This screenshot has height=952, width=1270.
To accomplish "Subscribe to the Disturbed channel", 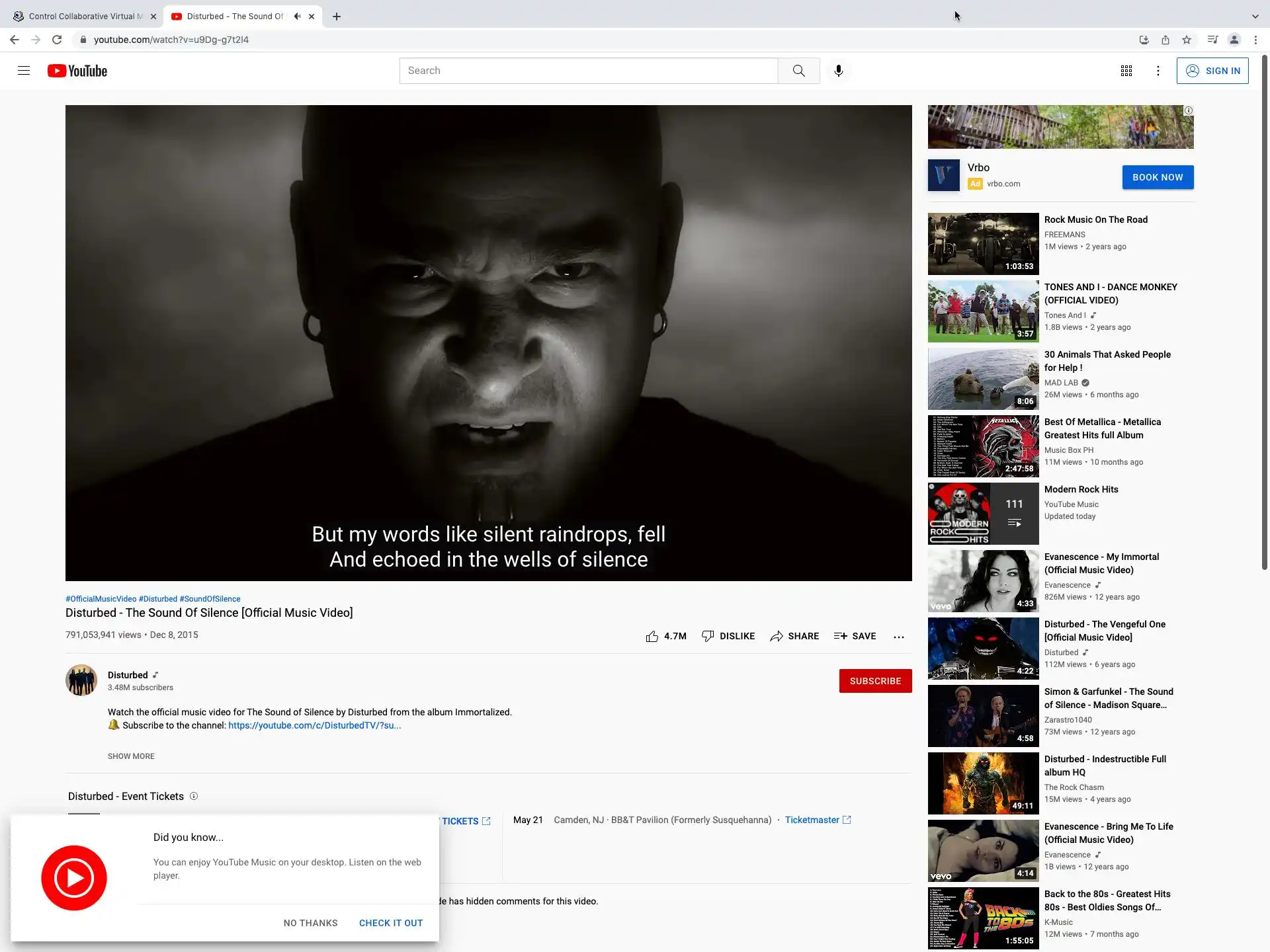I will point(874,681).
